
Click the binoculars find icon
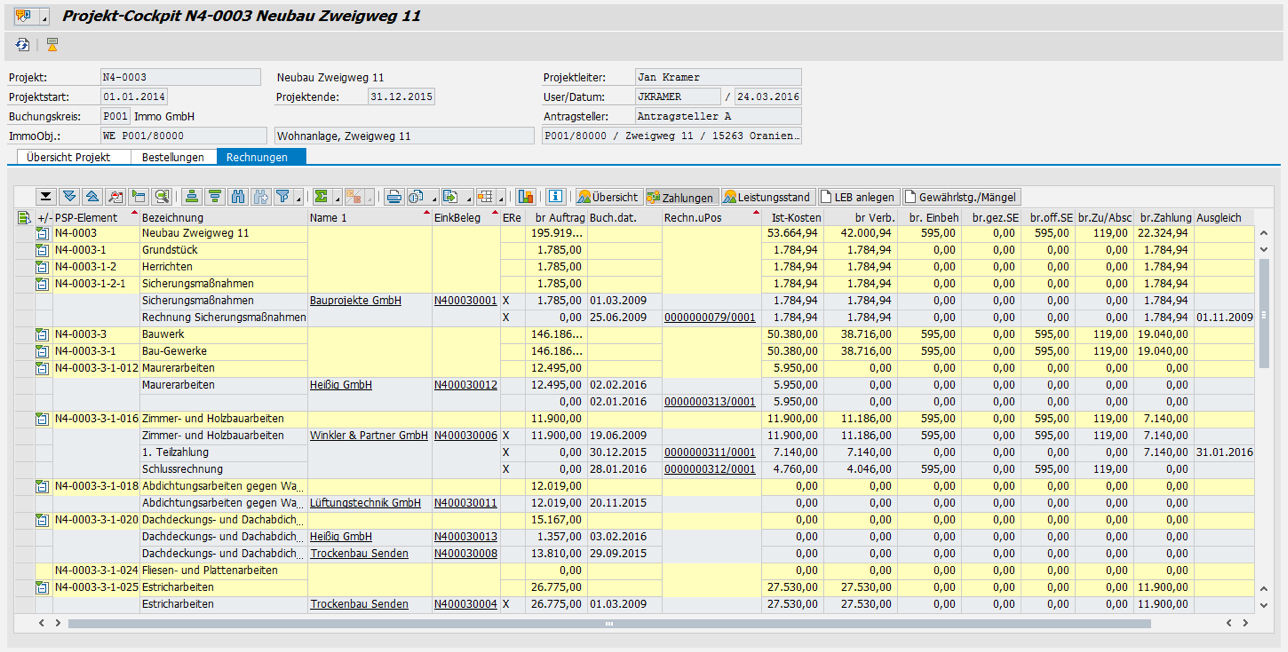(x=238, y=197)
